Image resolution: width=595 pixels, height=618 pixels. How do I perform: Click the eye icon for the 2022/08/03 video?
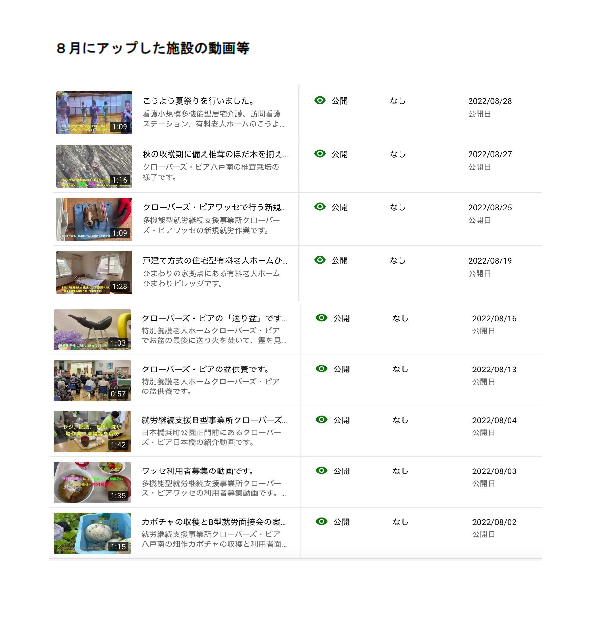tap(322, 471)
